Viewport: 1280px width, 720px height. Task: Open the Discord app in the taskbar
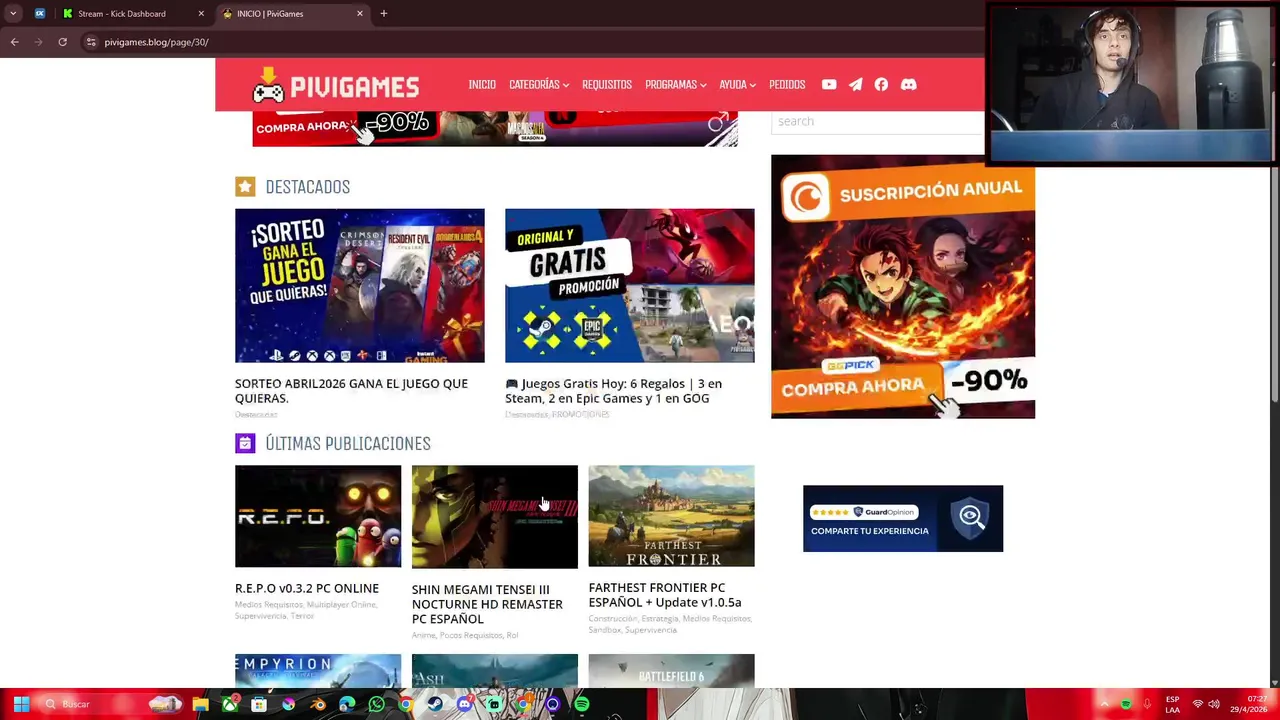coord(464,704)
